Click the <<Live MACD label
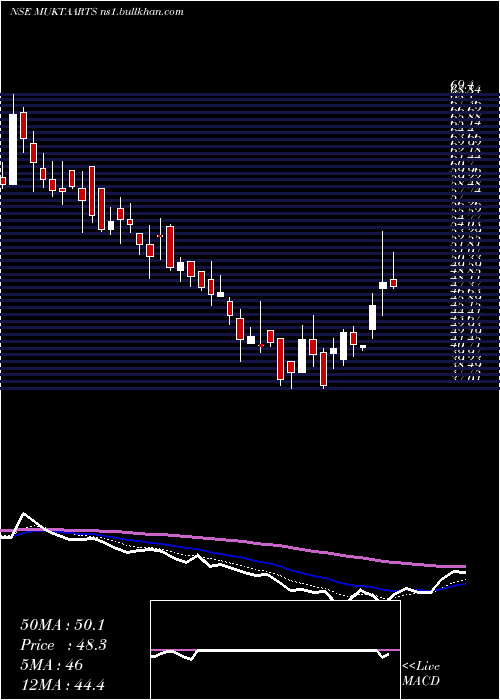The image size is (500, 700). [421, 673]
